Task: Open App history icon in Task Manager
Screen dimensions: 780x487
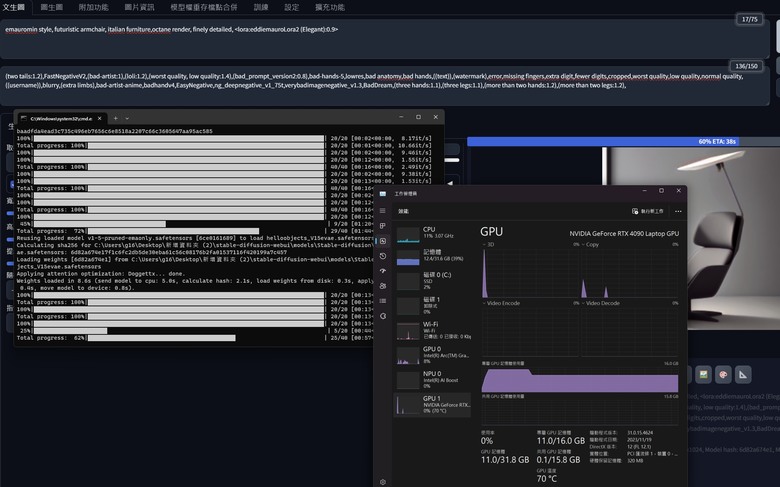Action: (383, 256)
